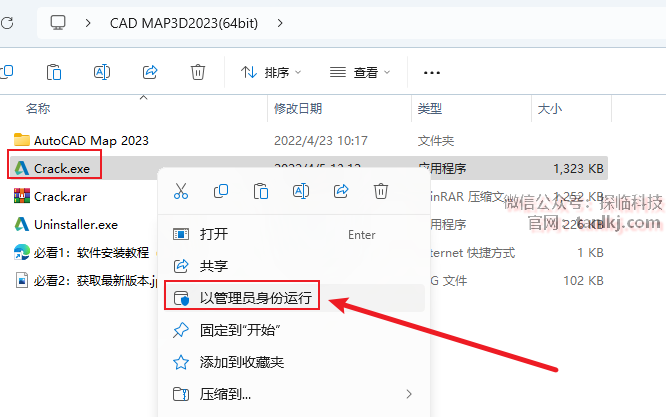The width and height of the screenshot is (666, 417).
Task: Sort by the 修改日期 column header
Action: coord(298,109)
